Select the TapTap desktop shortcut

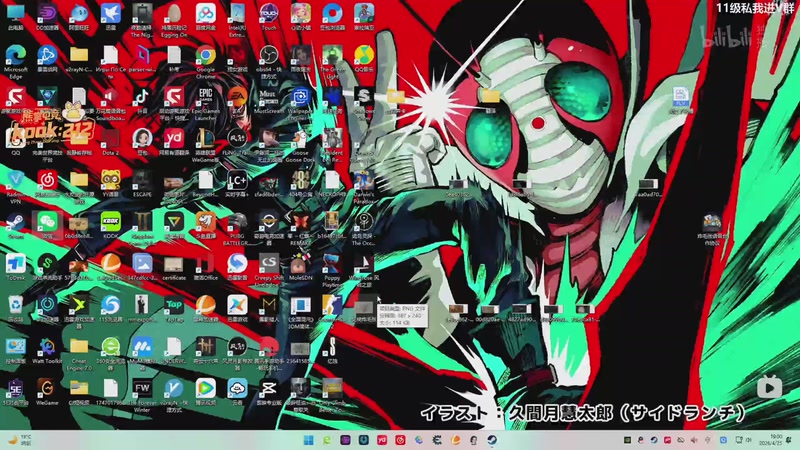pyautogui.click(x=174, y=305)
